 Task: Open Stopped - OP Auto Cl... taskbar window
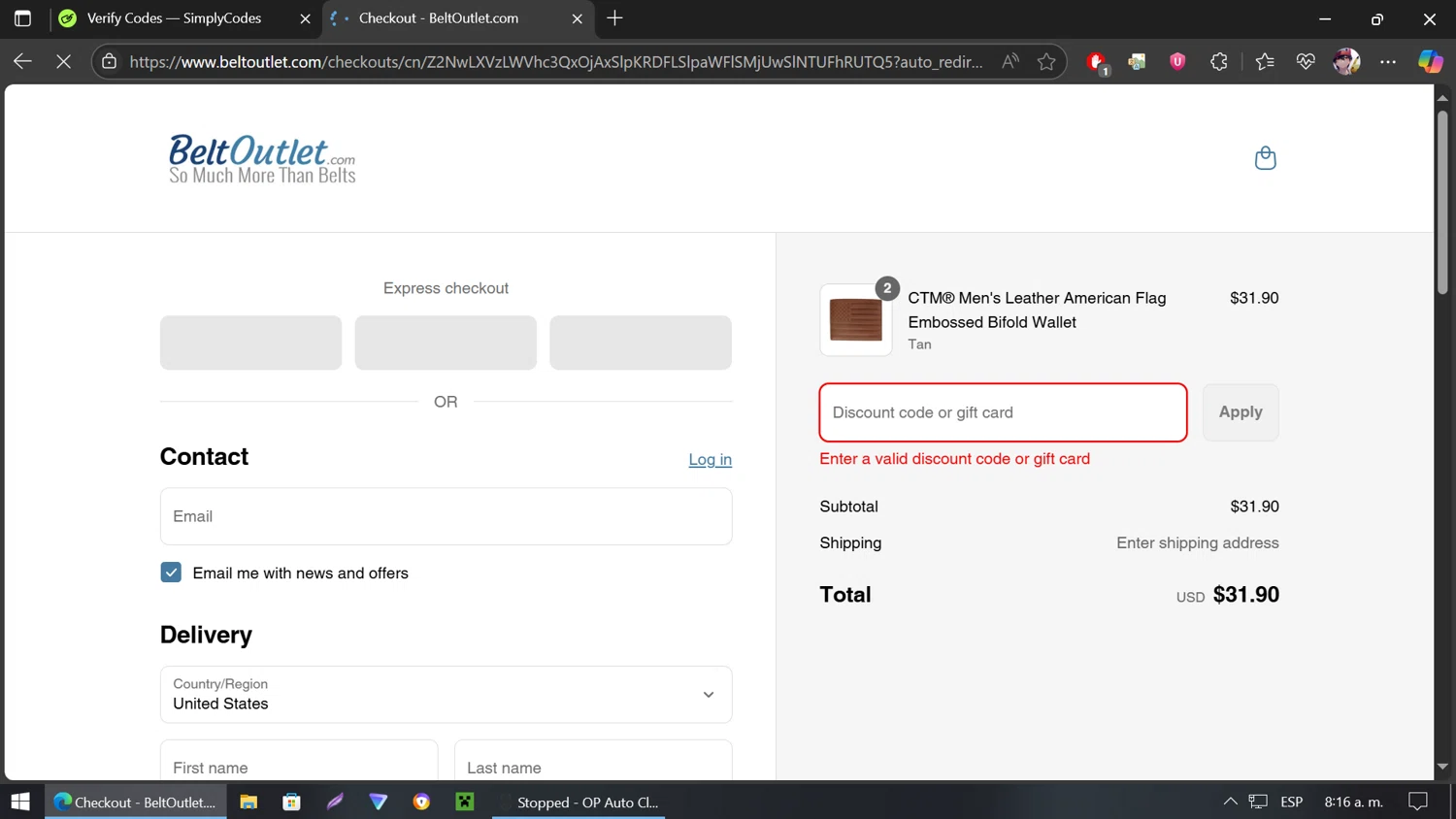click(x=579, y=802)
